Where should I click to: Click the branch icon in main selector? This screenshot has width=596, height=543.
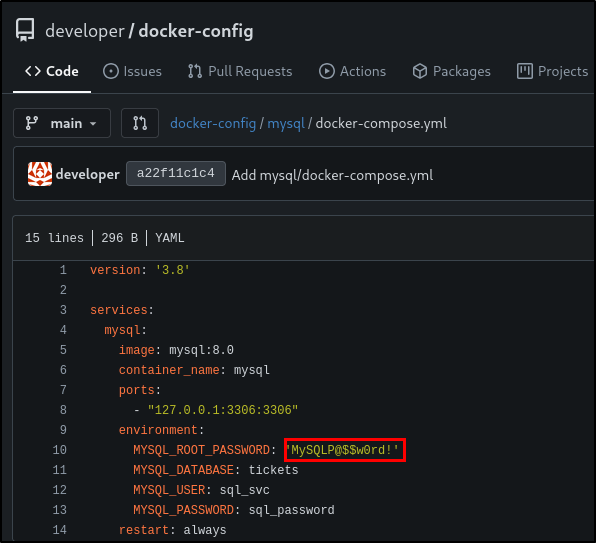coord(32,123)
